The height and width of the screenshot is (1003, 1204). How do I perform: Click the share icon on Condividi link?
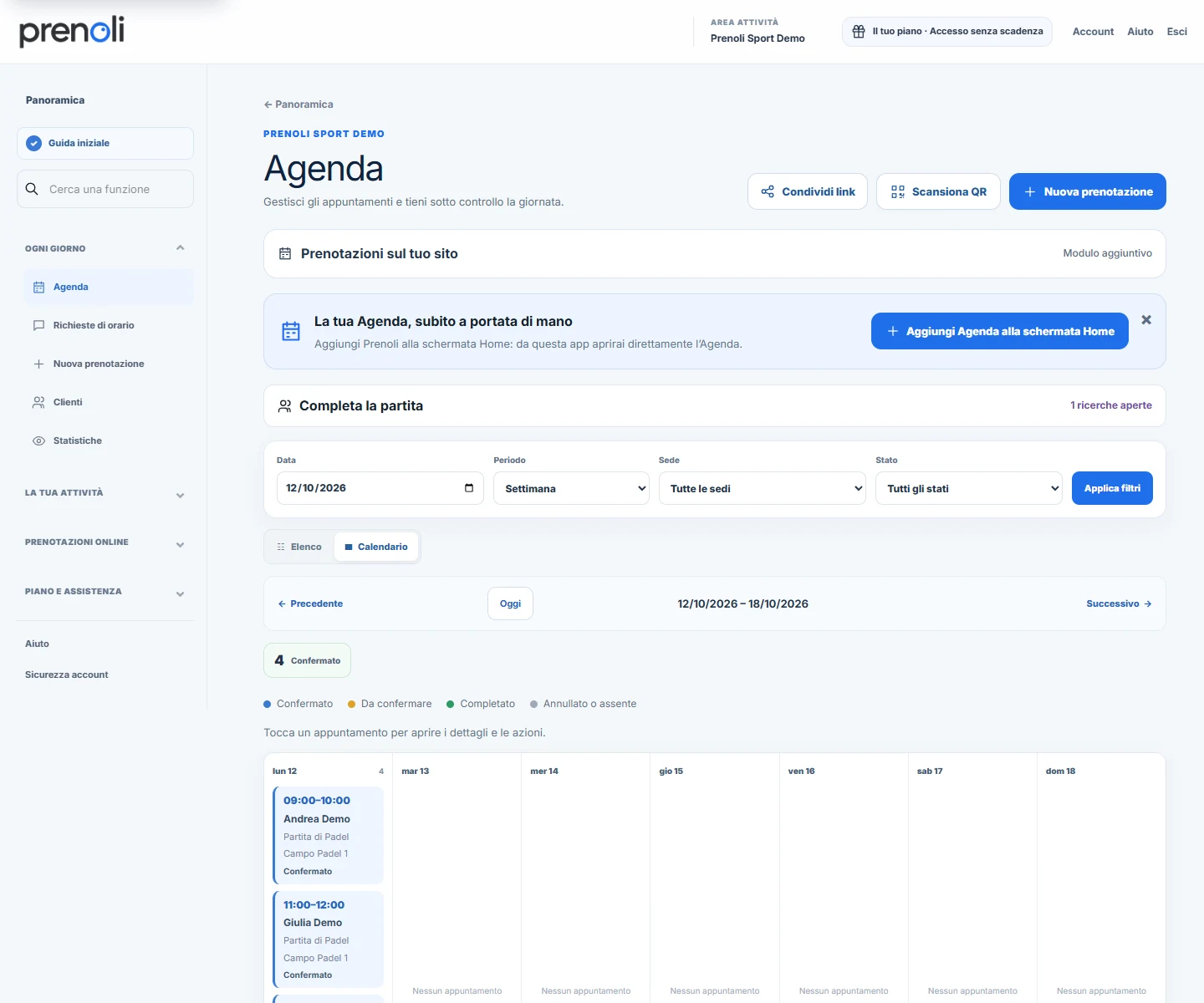[x=768, y=192]
